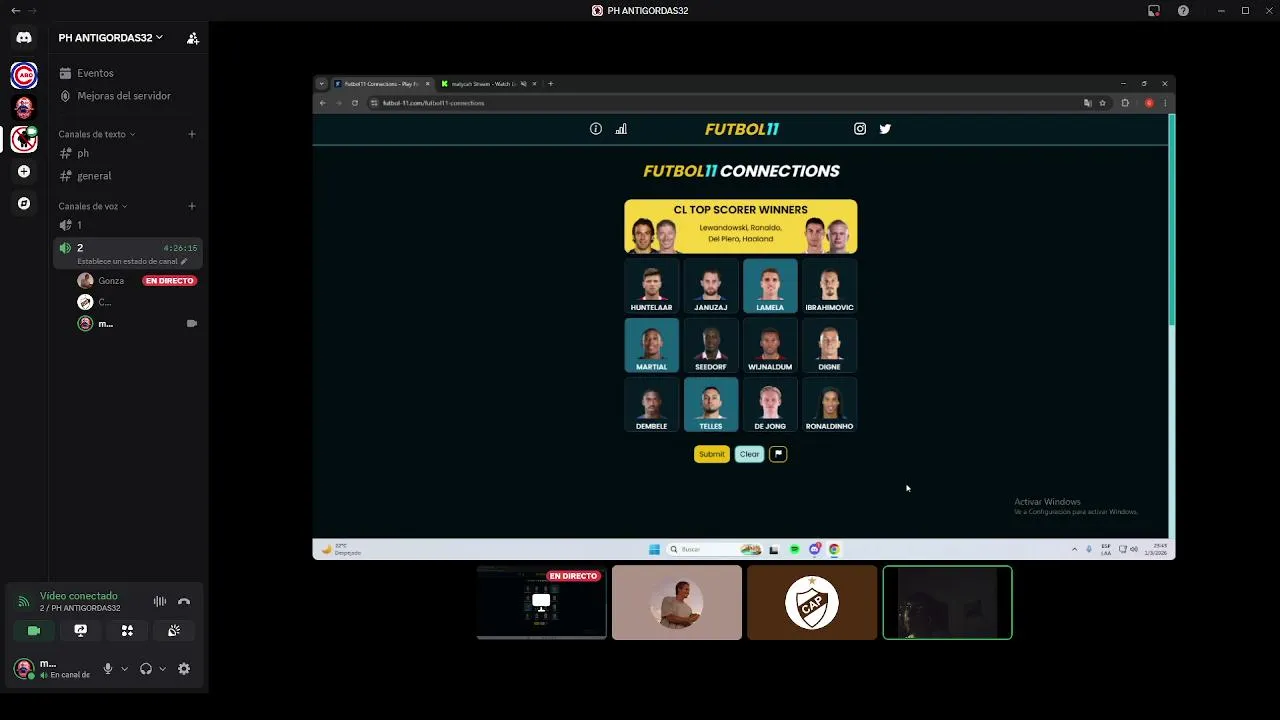Create a text channel with the plus icon
1280x720 pixels.
click(x=192, y=134)
